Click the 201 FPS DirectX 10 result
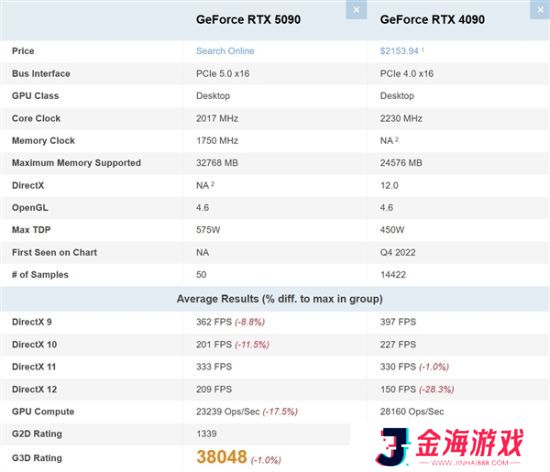This screenshot has width=550, height=472. coord(214,344)
